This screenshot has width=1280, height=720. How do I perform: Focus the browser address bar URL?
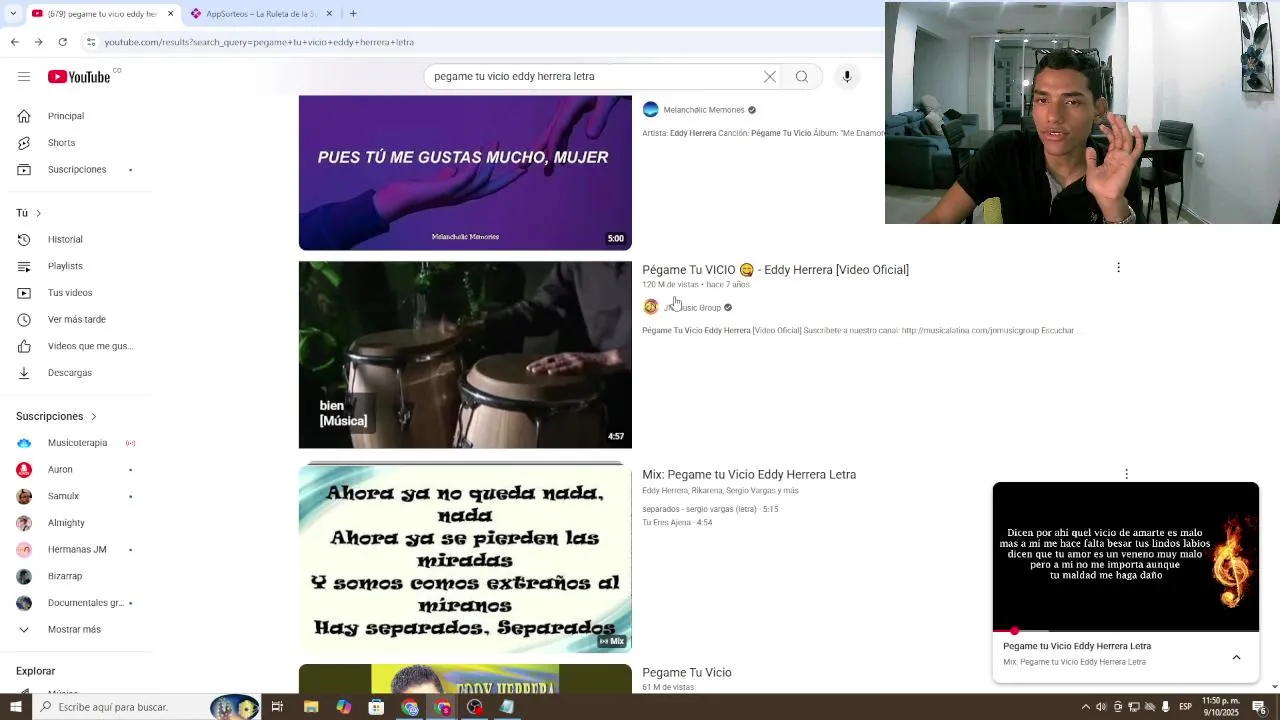pos(259,42)
